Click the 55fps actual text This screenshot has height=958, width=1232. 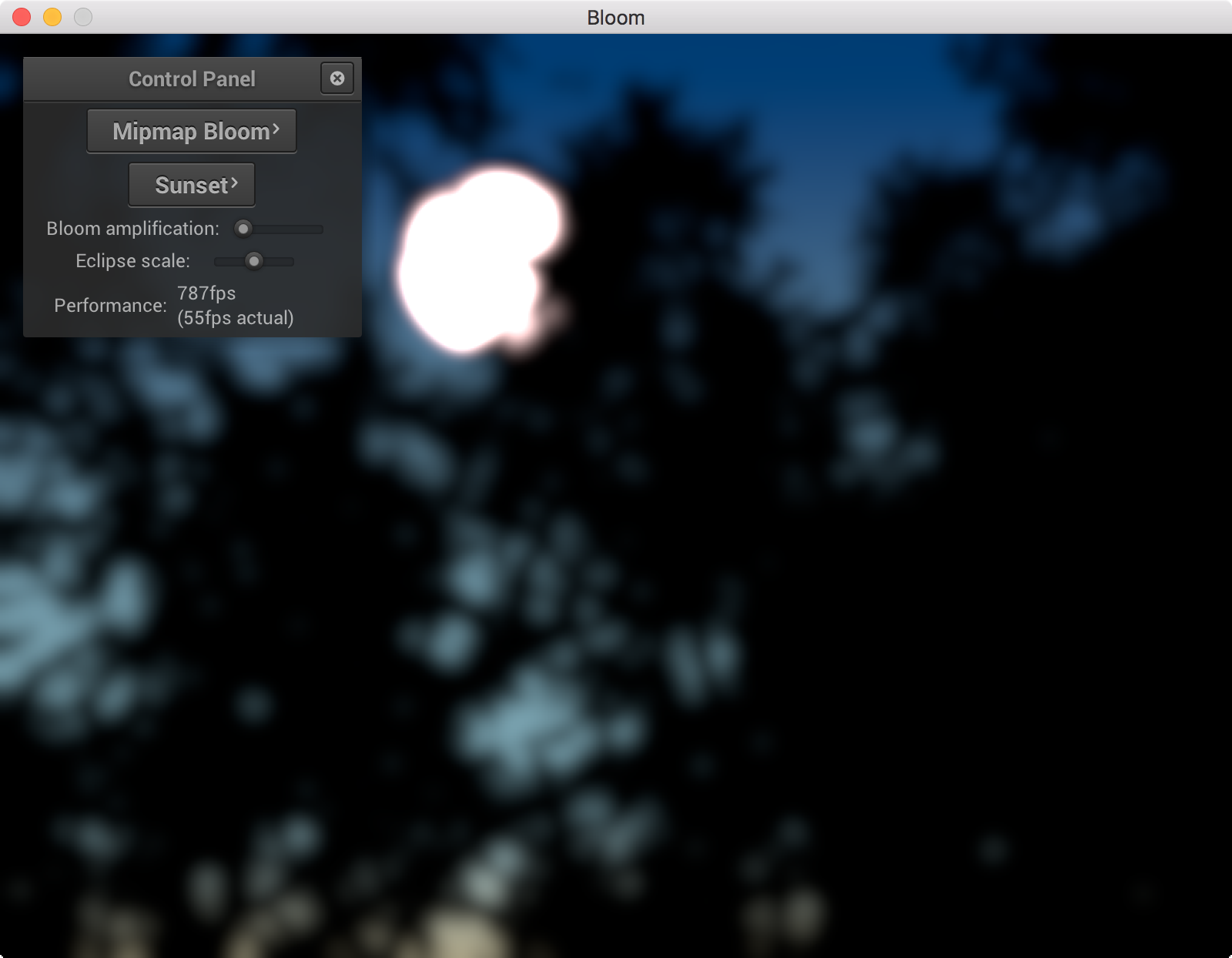point(235,318)
